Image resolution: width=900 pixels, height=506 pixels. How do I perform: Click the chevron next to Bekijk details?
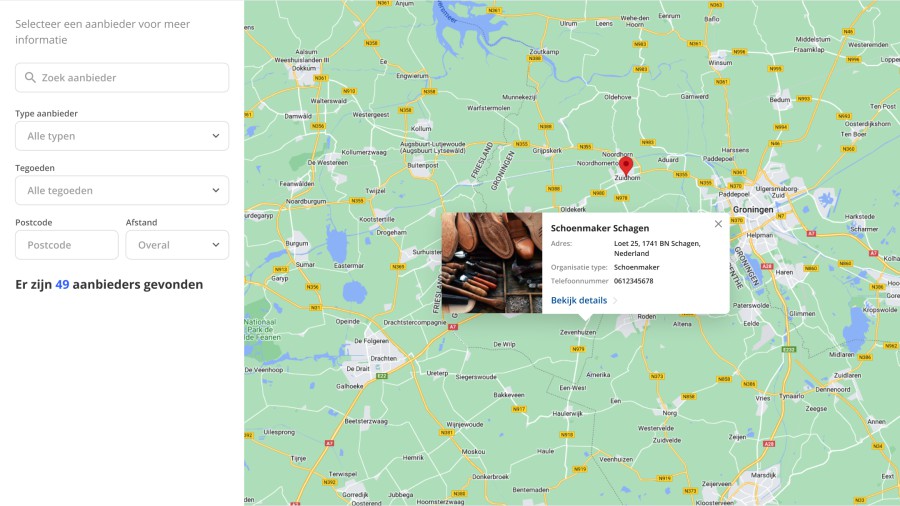[615, 301]
